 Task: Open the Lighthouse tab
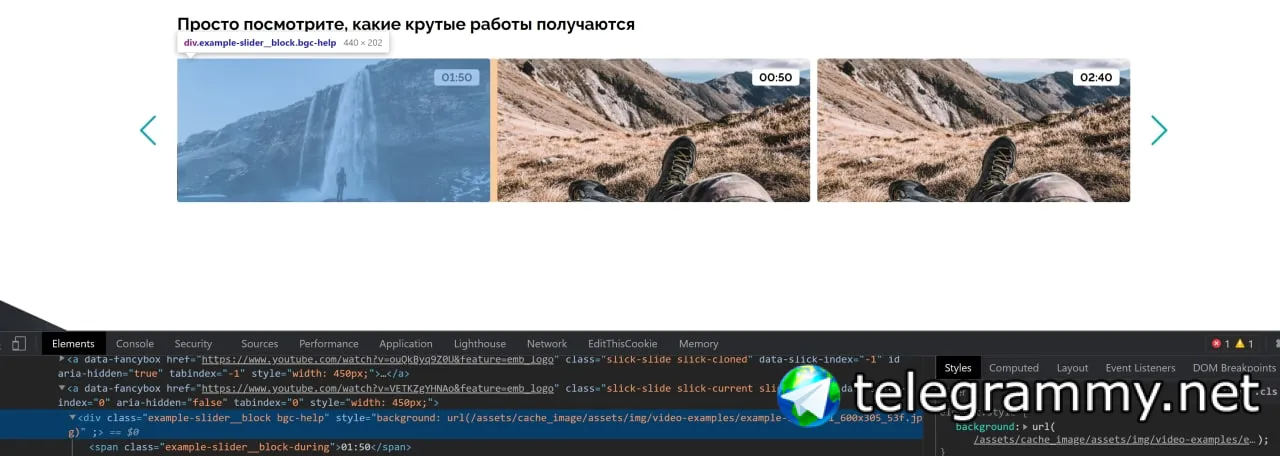(480, 344)
